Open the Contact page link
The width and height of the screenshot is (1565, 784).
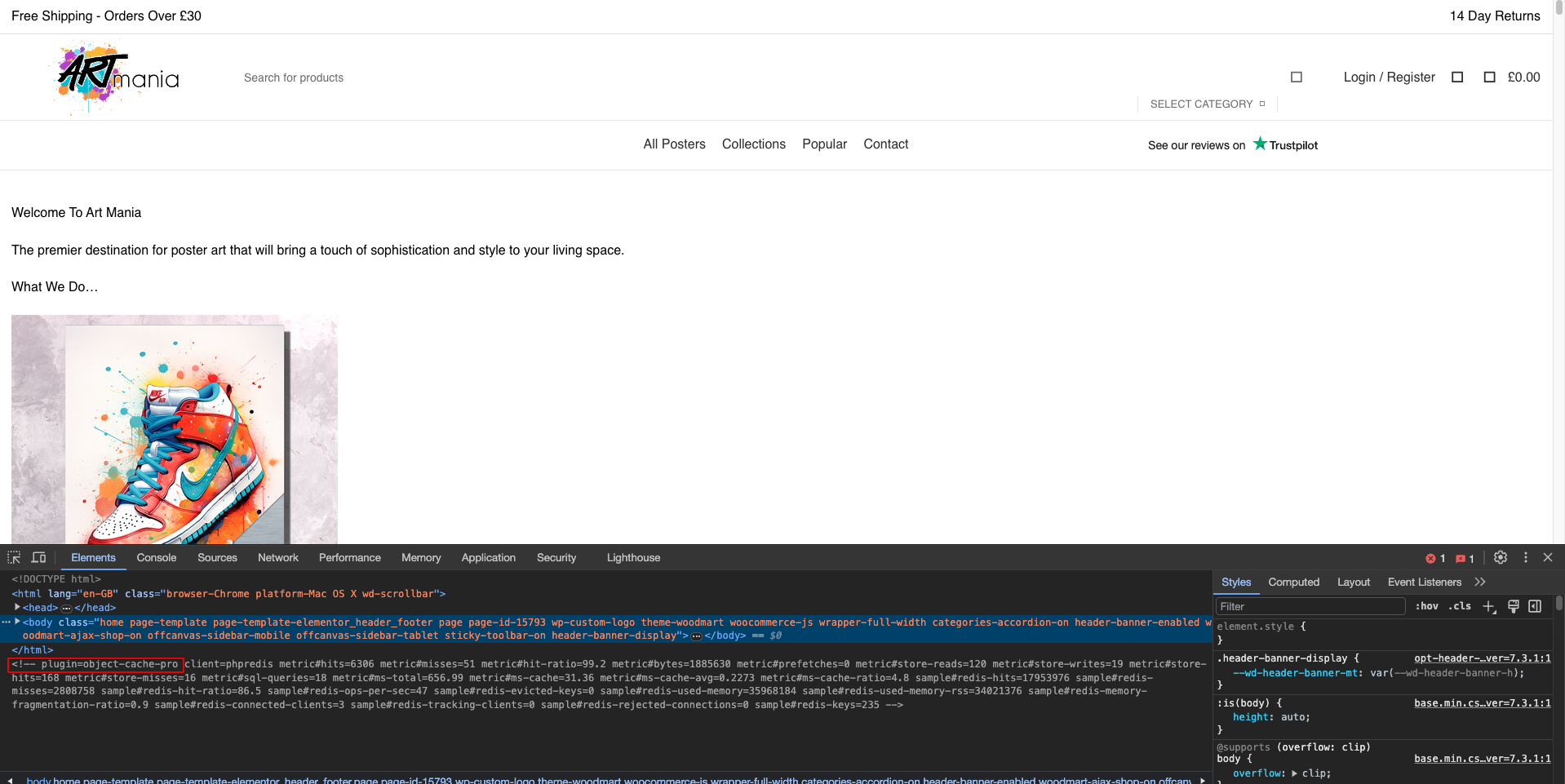885,144
